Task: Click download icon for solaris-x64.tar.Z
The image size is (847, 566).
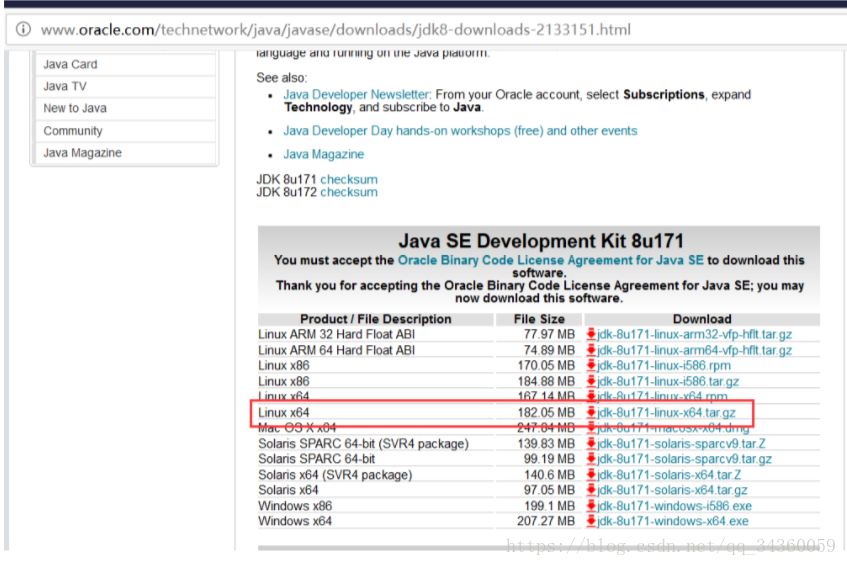Action: pos(591,475)
